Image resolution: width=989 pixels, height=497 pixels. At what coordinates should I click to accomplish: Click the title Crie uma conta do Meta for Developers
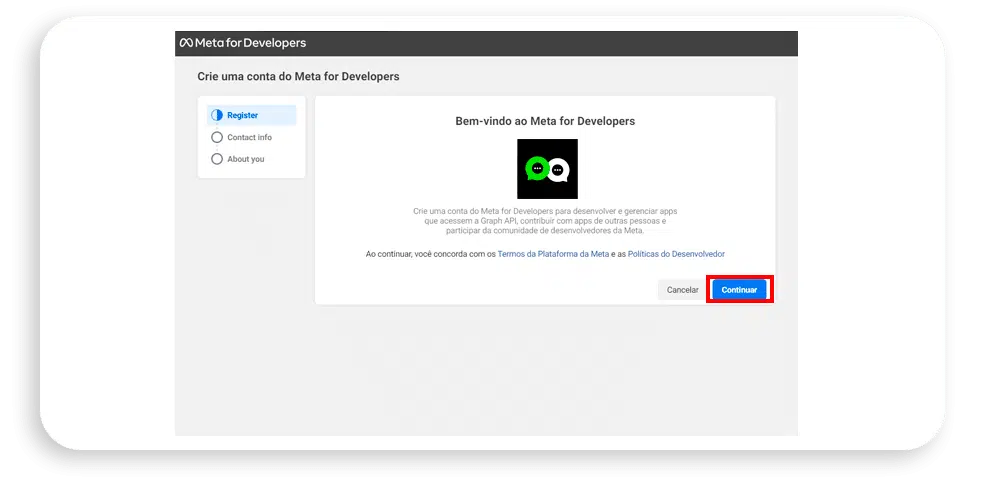click(x=298, y=76)
